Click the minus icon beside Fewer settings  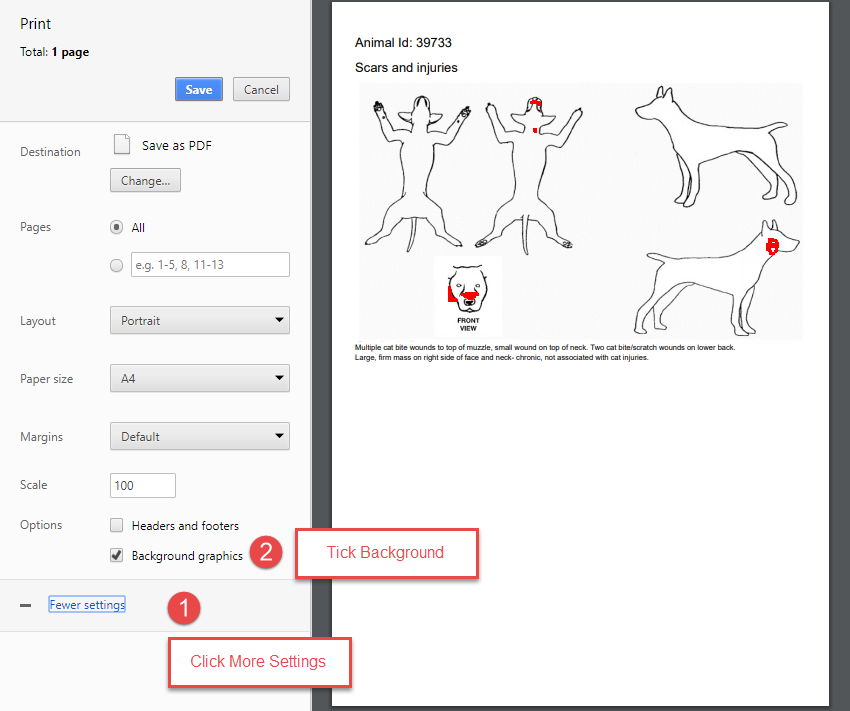(26, 605)
